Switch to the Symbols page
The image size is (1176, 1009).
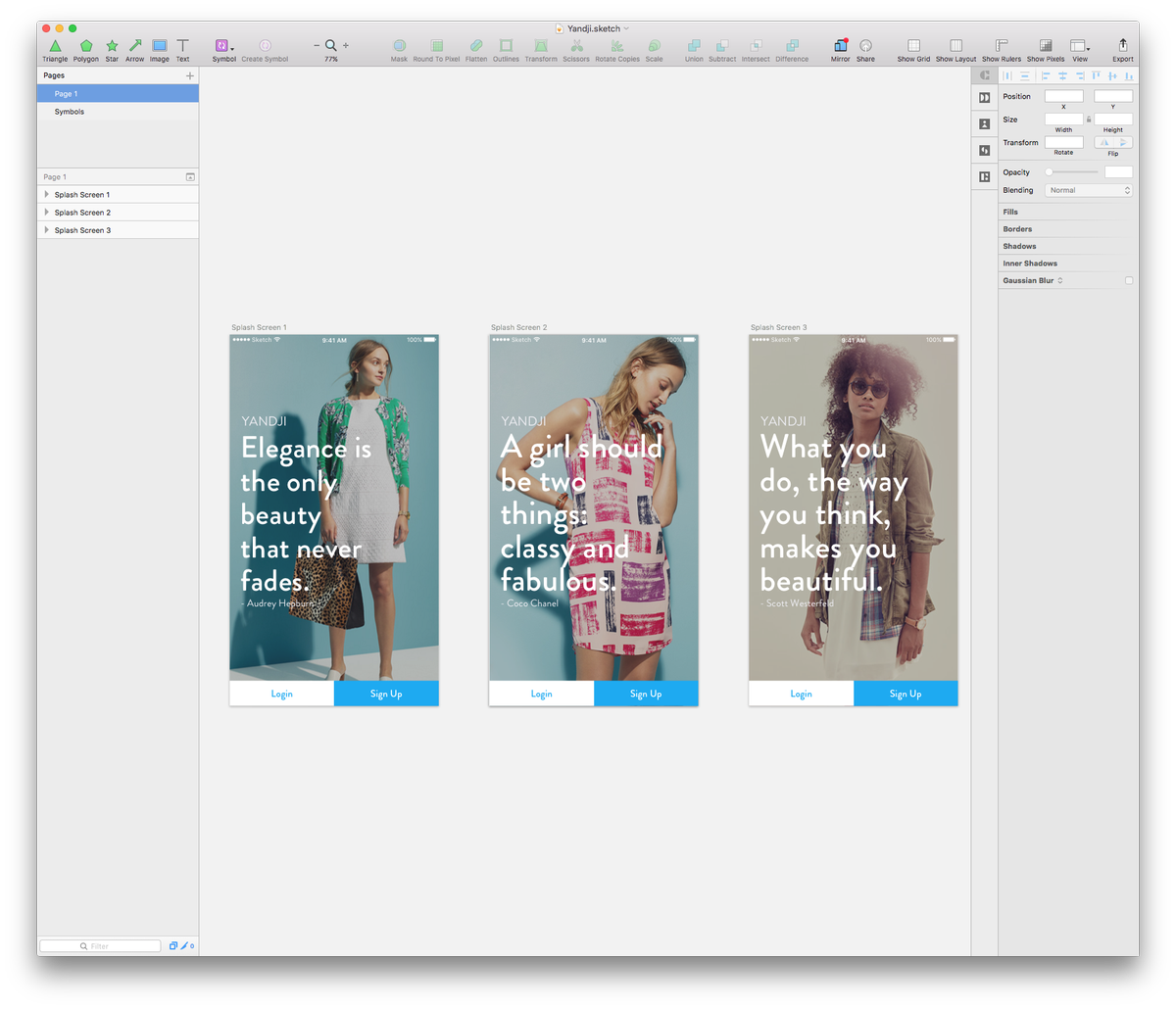(x=69, y=111)
